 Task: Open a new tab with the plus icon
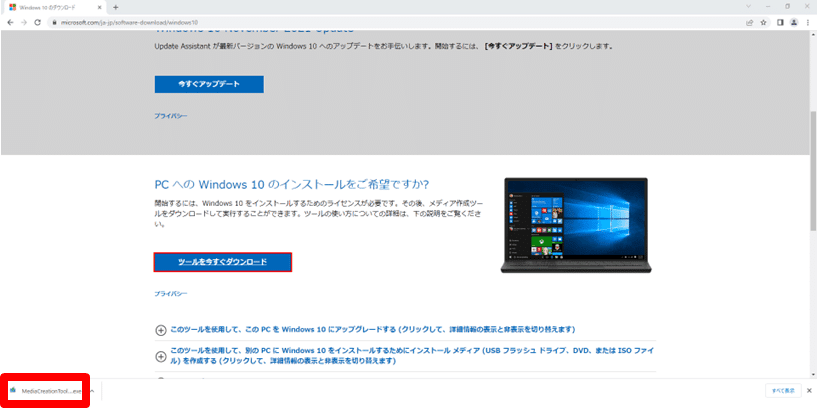tap(116, 7)
